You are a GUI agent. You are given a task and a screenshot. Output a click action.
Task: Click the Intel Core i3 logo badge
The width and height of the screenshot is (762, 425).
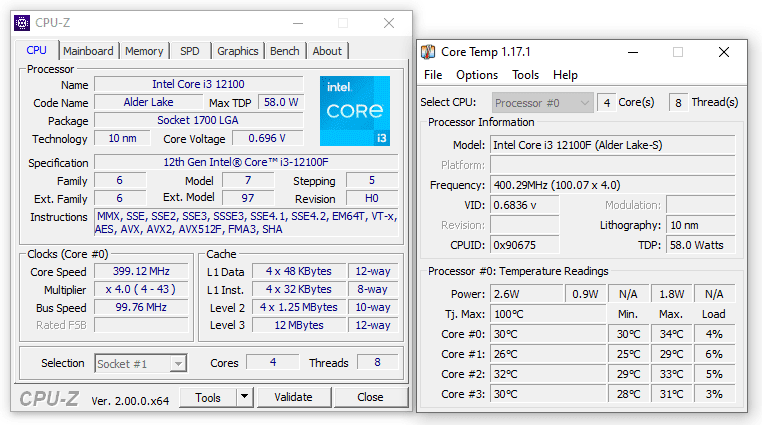355,111
